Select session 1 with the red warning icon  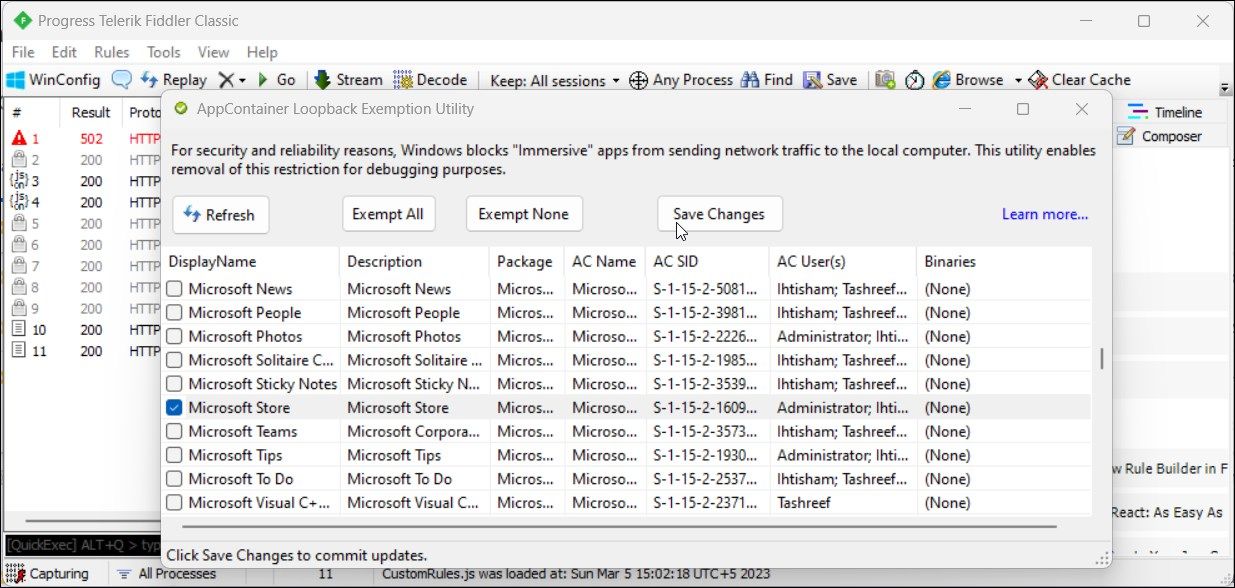[19, 139]
